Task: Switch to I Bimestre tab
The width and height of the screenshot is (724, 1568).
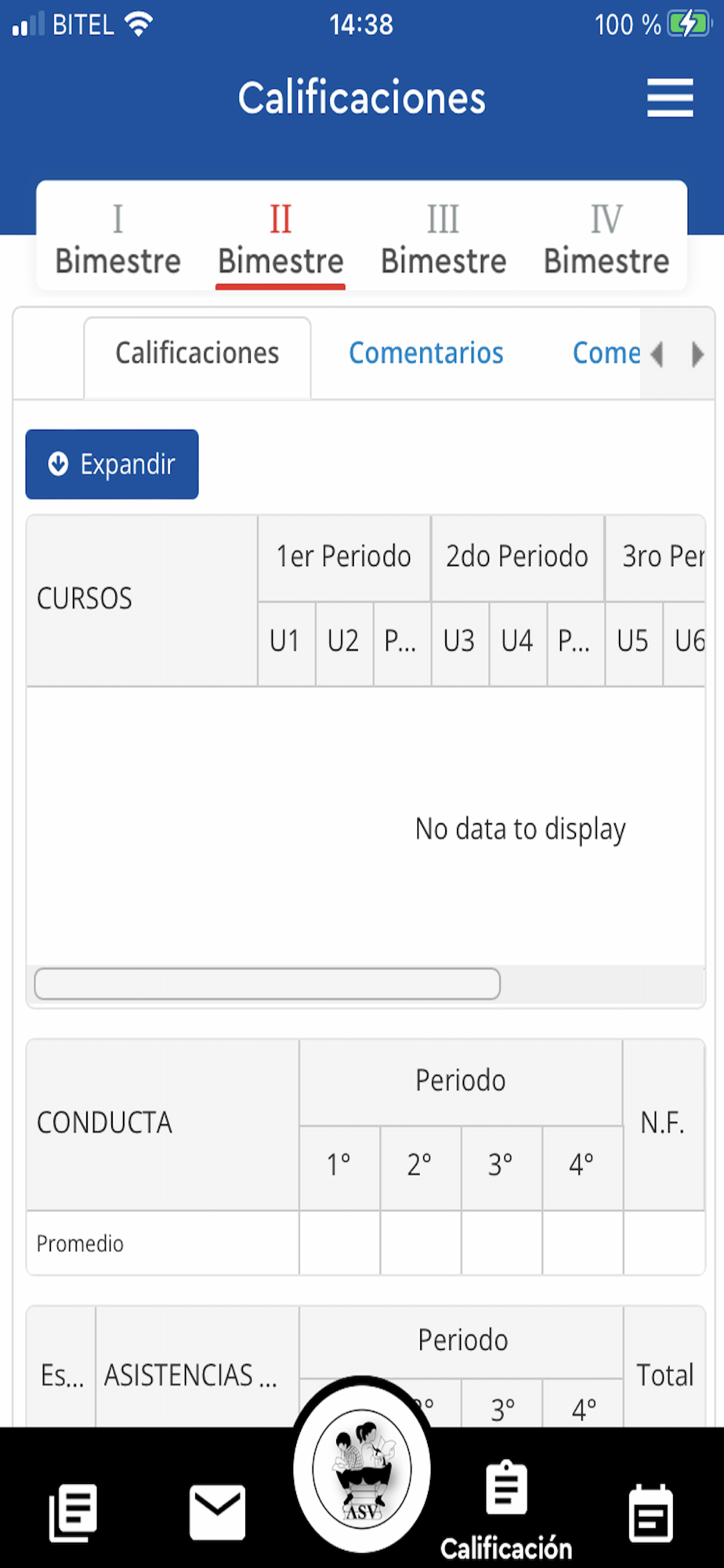Action: coord(118,239)
